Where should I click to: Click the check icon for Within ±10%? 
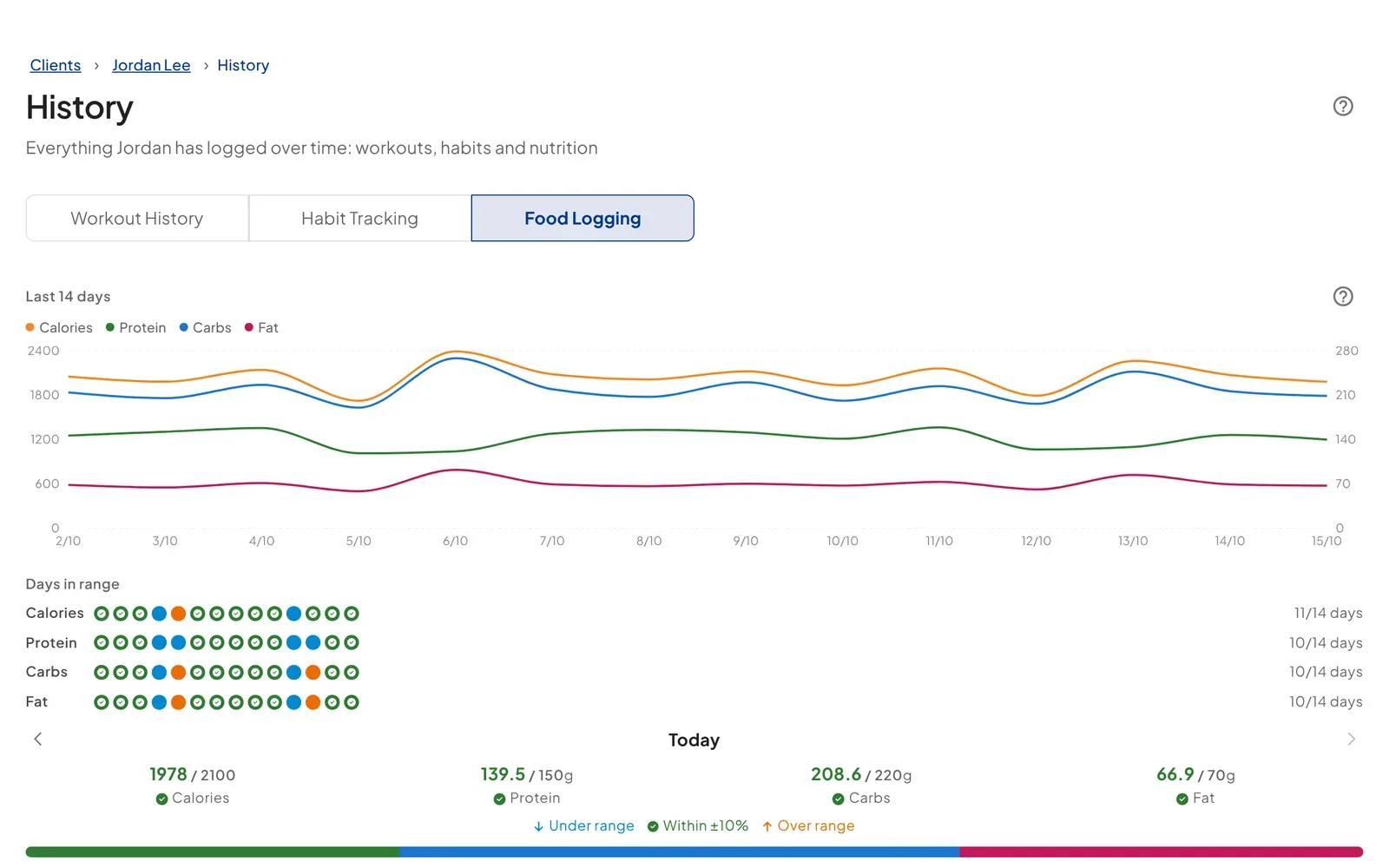tap(653, 826)
